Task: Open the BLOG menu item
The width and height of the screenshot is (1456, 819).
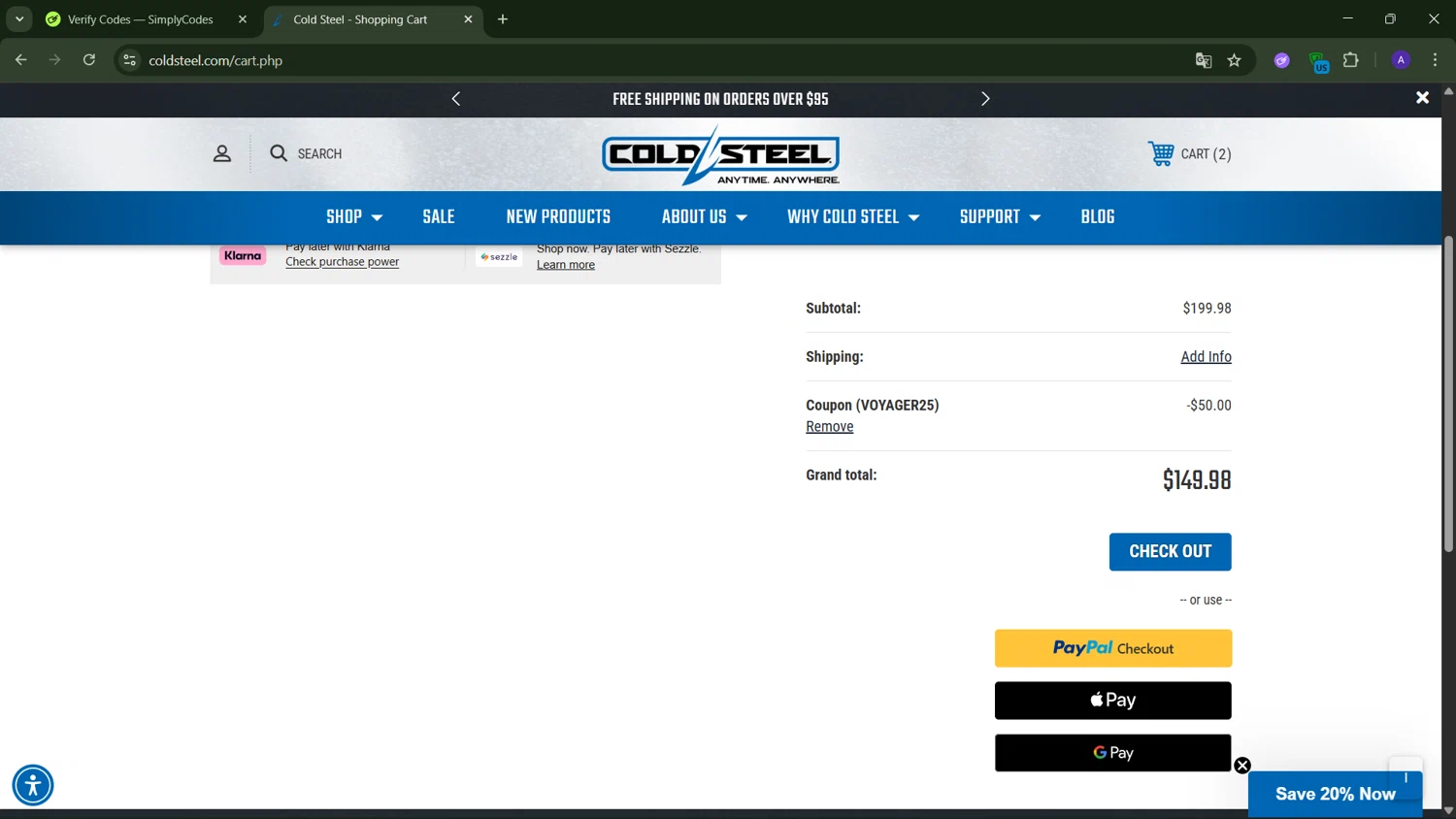Action: point(1098,217)
